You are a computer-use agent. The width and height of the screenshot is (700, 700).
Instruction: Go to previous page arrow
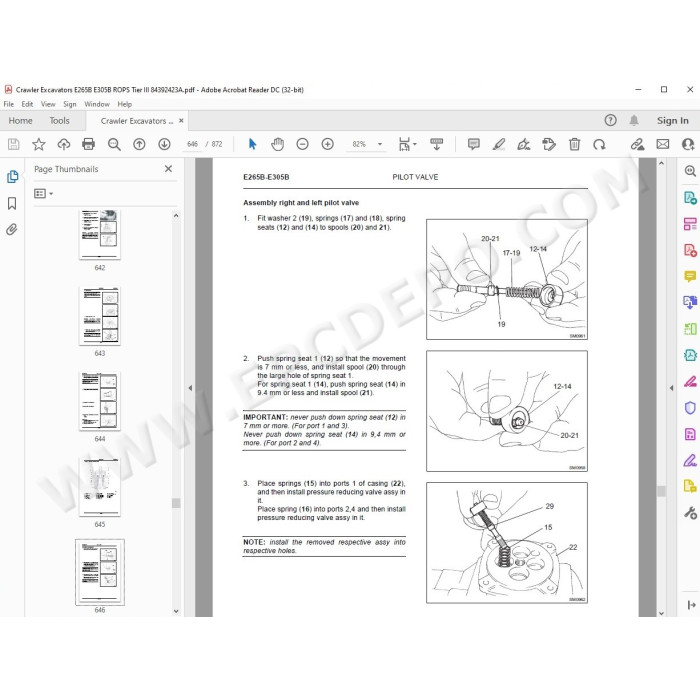(139, 144)
